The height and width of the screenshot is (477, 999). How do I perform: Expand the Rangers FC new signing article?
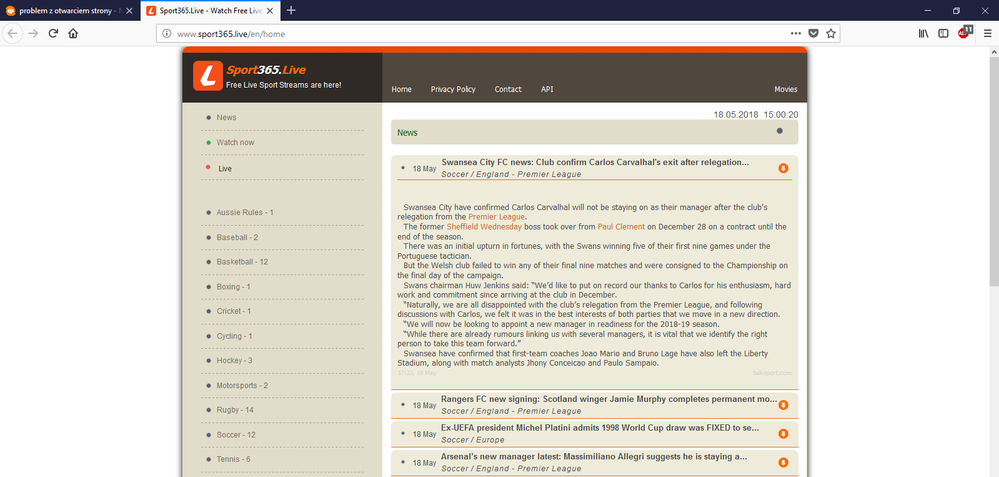(783, 405)
